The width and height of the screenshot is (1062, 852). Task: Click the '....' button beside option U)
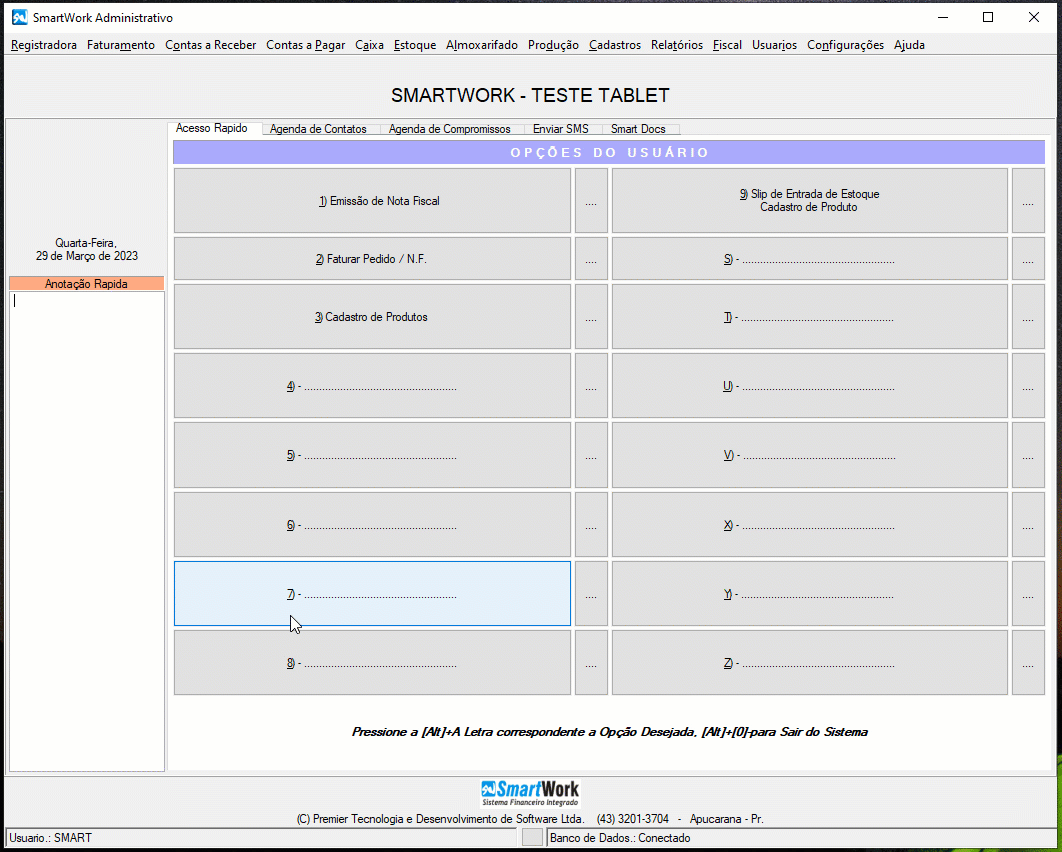point(1028,385)
